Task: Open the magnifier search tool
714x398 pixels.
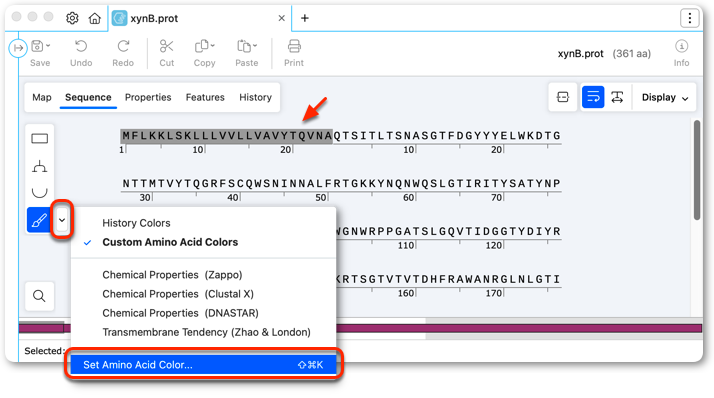Action: pyautogui.click(x=40, y=296)
